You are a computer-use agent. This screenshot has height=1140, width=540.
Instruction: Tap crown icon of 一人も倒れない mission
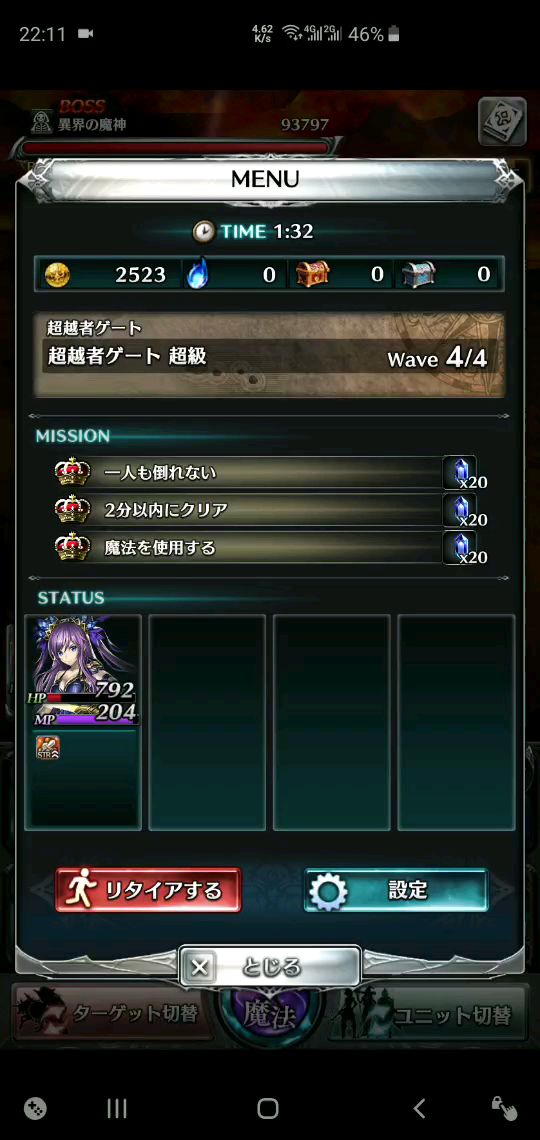pyautogui.click(x=73, y=473)
